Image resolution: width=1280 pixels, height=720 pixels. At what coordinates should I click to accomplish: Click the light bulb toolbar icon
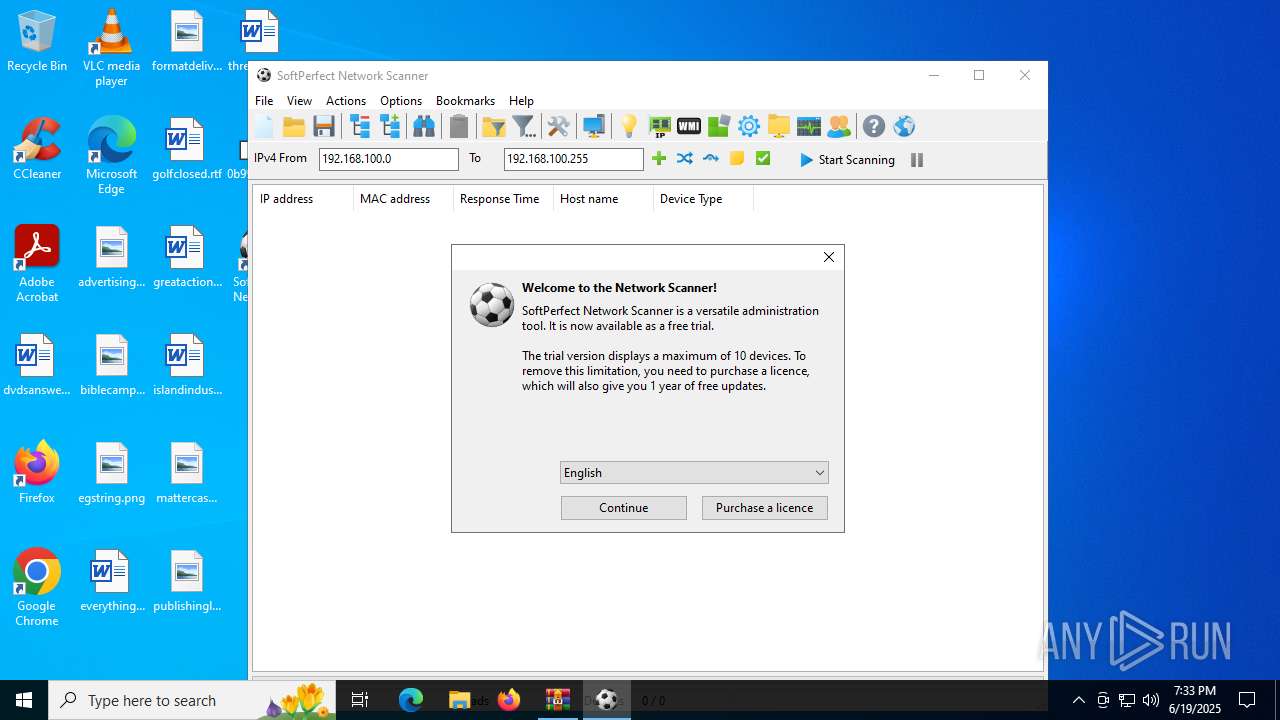(629, 126)
